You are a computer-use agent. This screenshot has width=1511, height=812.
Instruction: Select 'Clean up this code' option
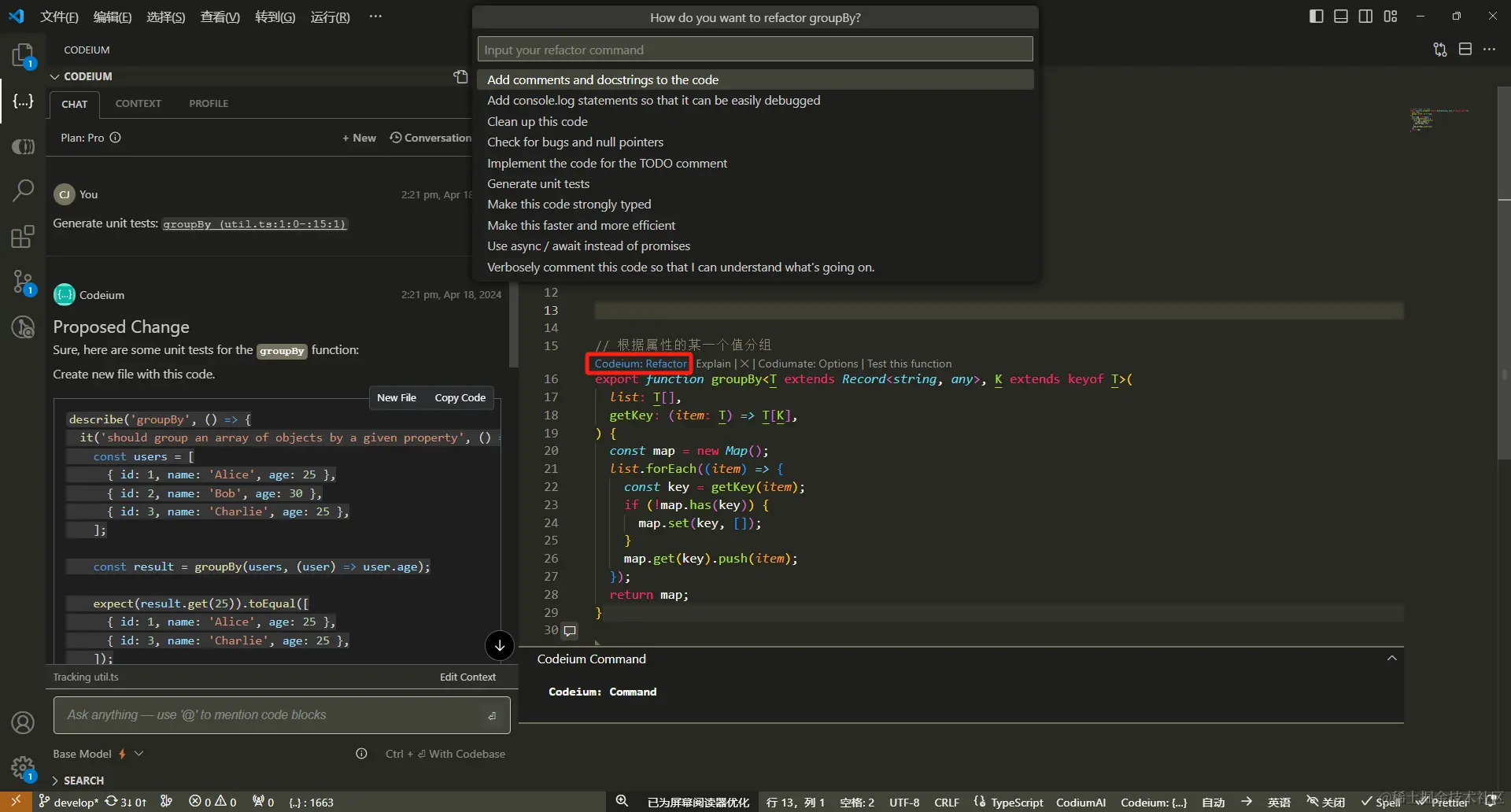click(755, 121)
